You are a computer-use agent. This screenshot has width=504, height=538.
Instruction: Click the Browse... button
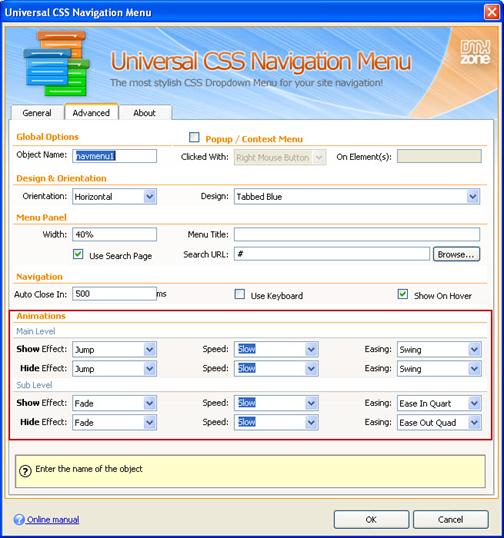coord(456,255)
